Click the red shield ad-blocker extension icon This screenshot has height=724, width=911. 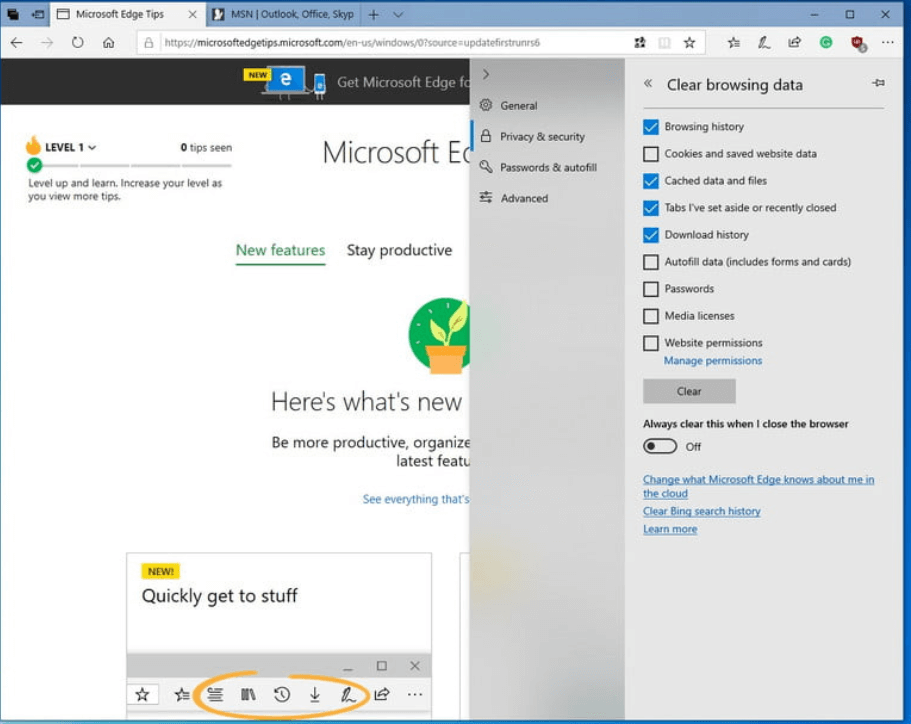[858, 43]
